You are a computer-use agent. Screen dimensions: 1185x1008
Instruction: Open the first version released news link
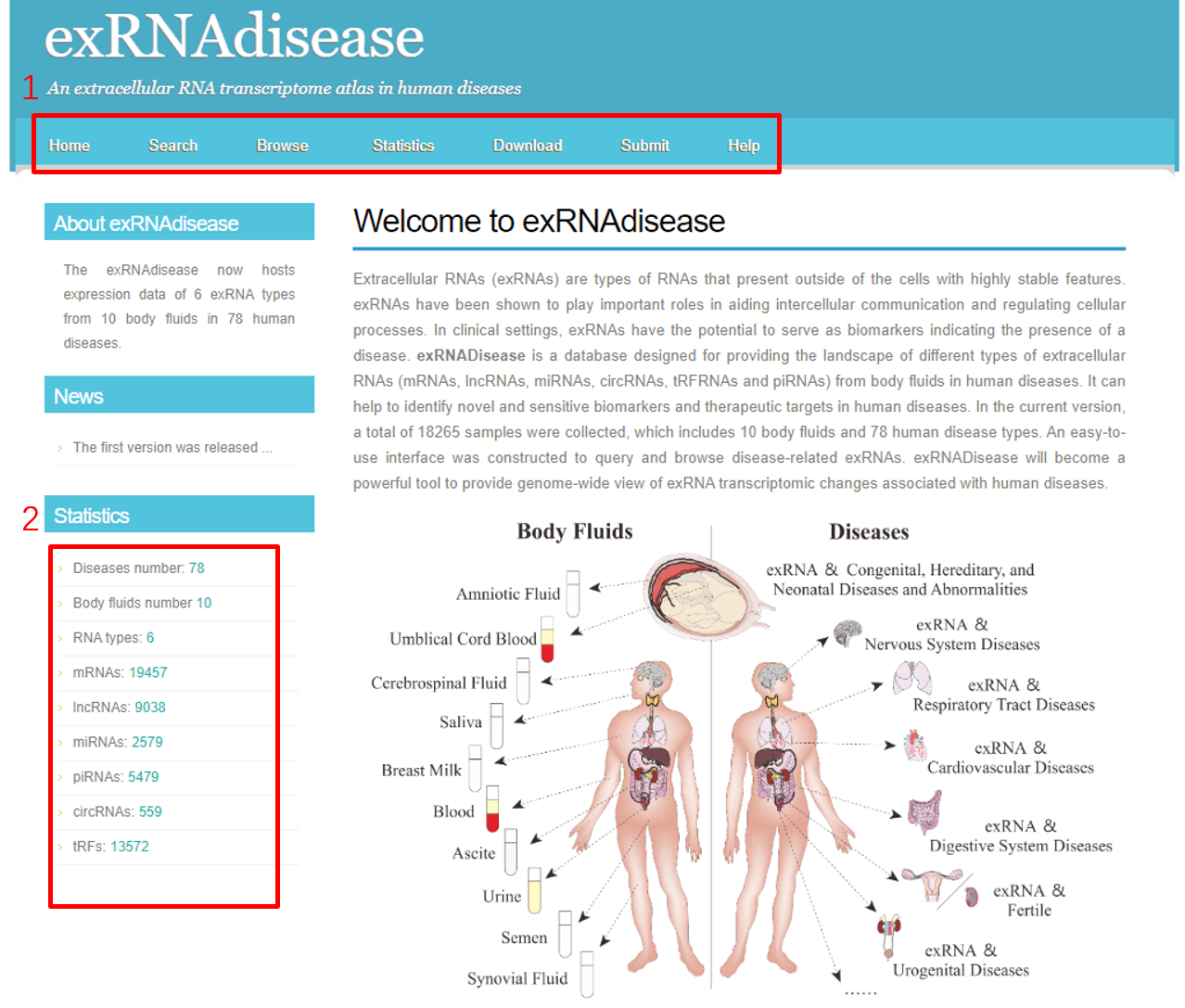[172, 448]
